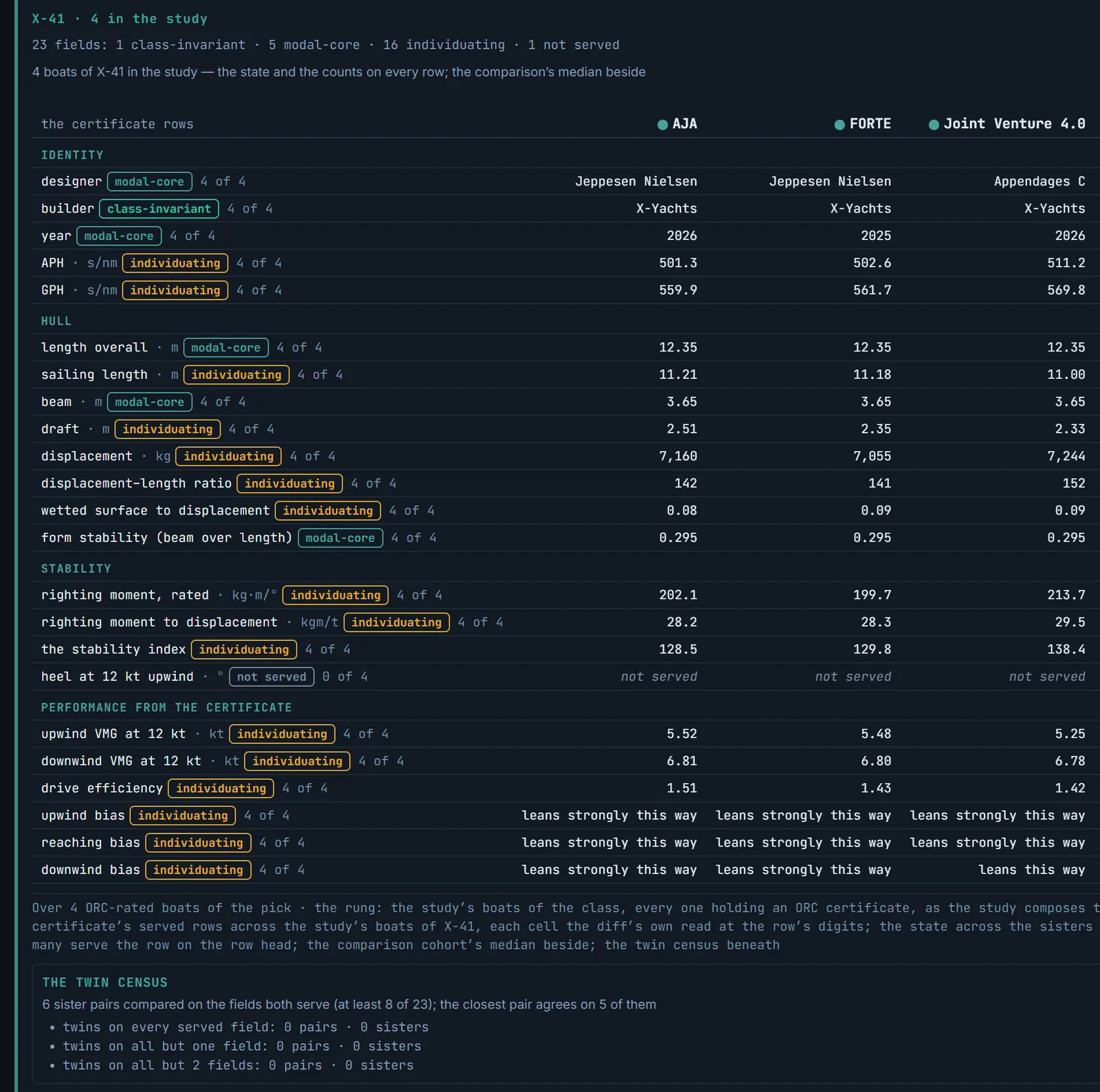1100x1092 pixels.
Task: Click the '6 sister pairs compared' sentence
Action: pyautogui.click(x=349, y=1005)
